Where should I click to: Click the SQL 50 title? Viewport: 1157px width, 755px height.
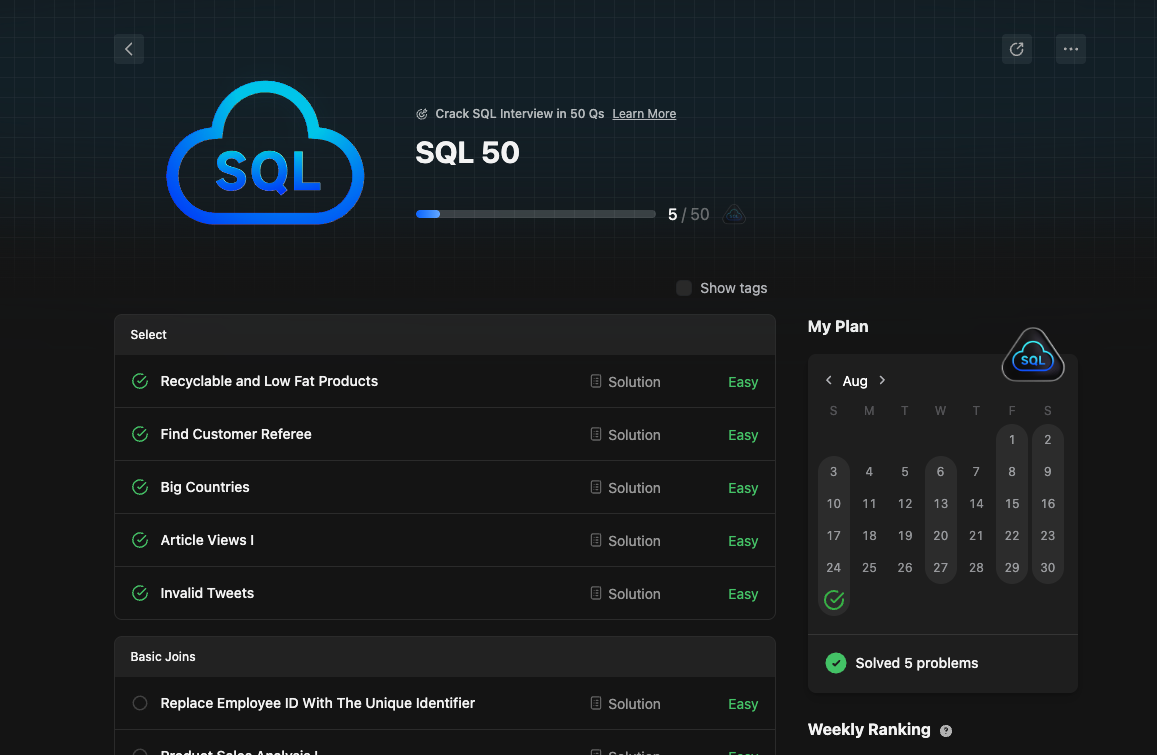[x=467, y=153]
